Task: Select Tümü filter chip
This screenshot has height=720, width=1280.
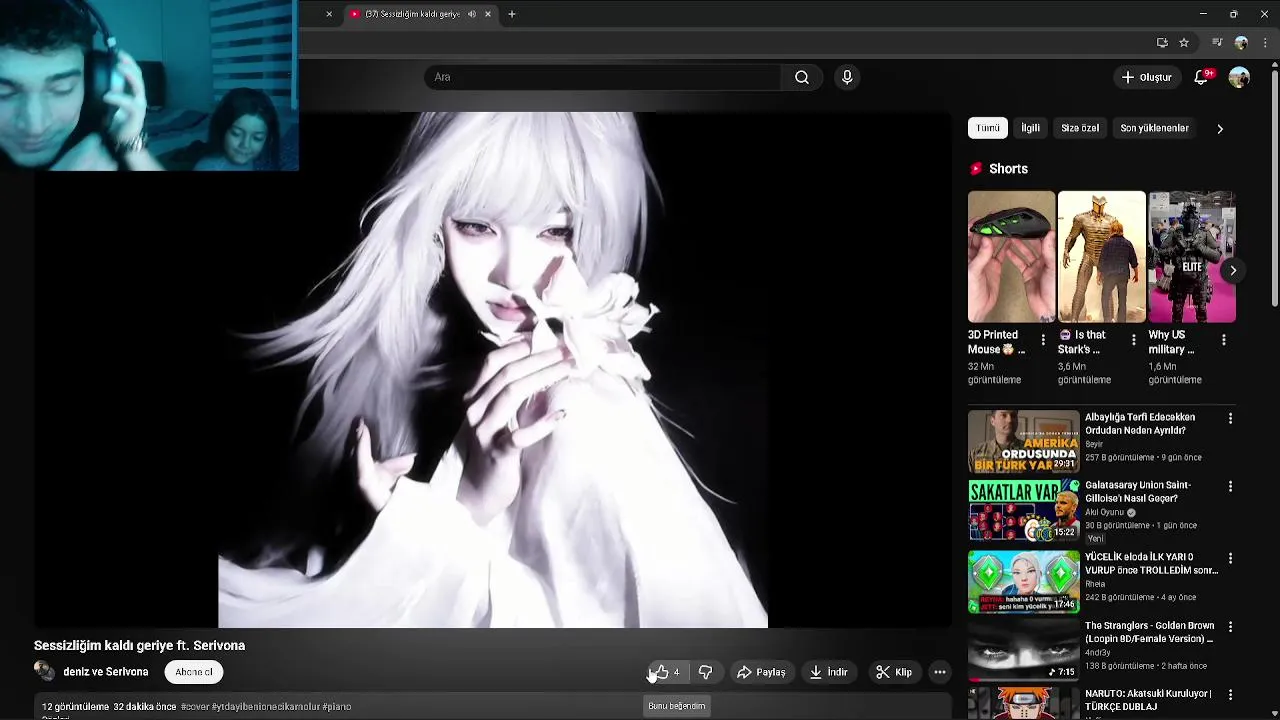Action: 988,128
